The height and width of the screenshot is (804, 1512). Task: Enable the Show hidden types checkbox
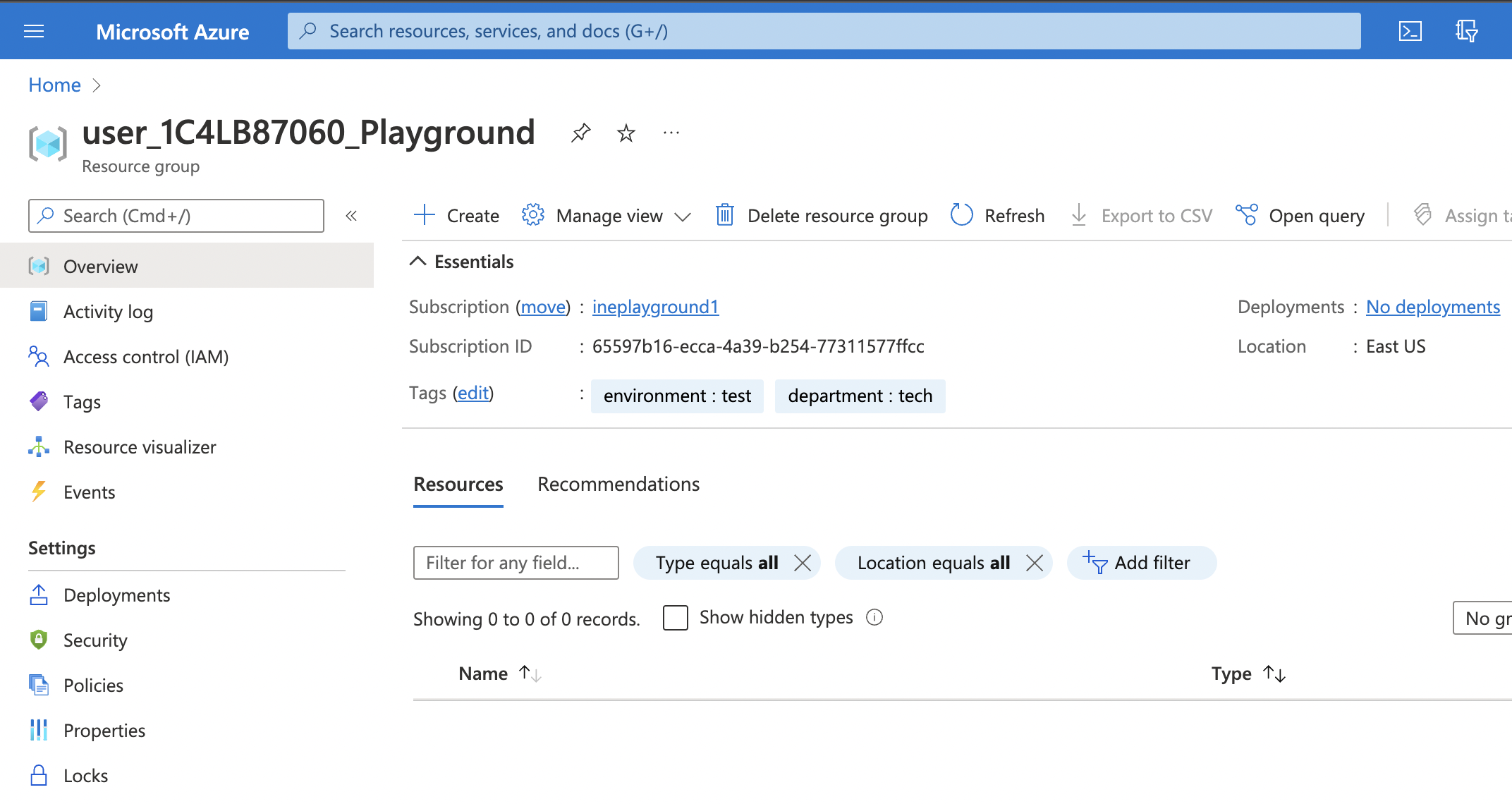[675, 618]
